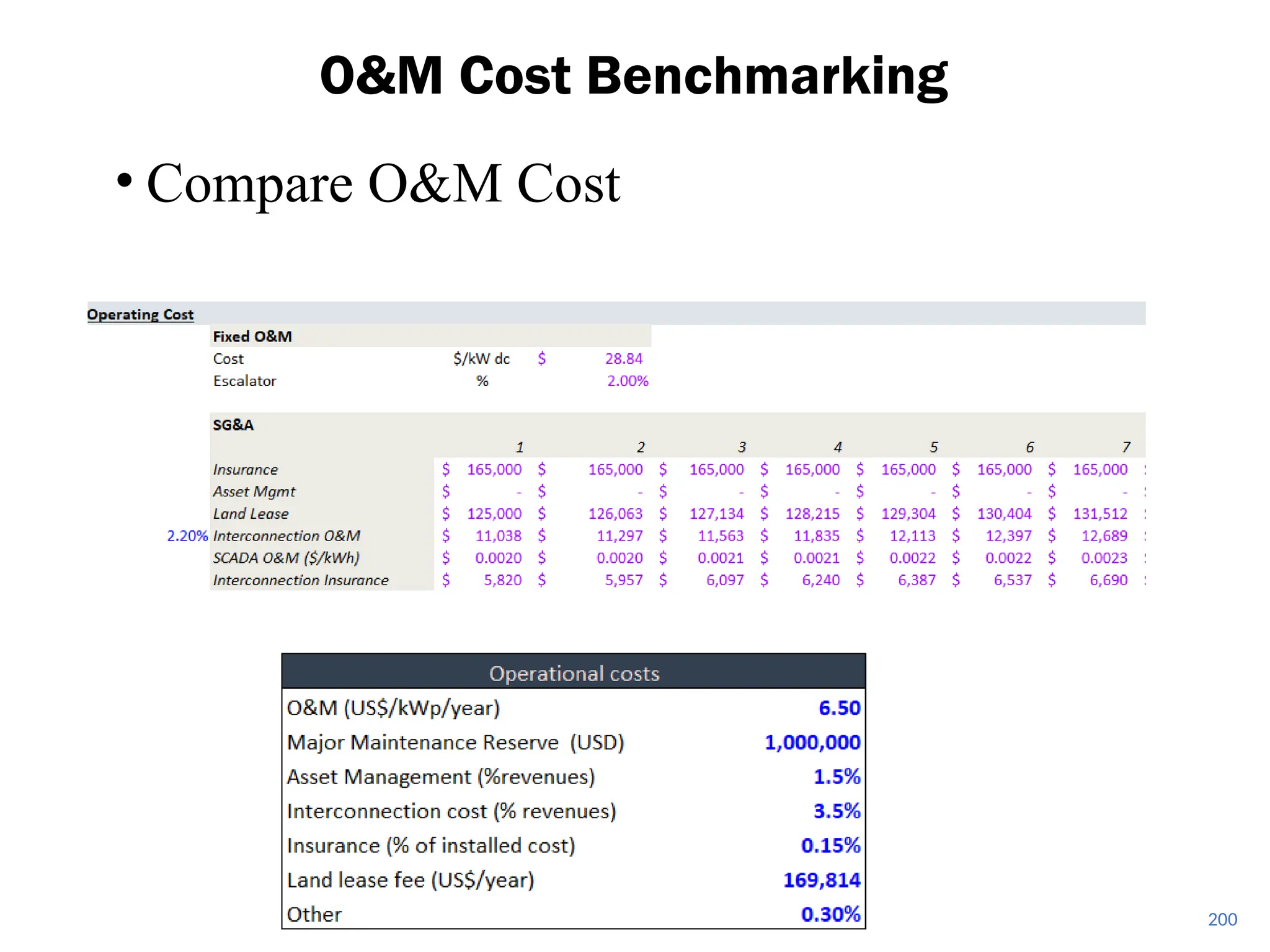The width and height of the screenshot is (1270, 952).
Task: Select the year column header '4'
Action: click(838, 447)
